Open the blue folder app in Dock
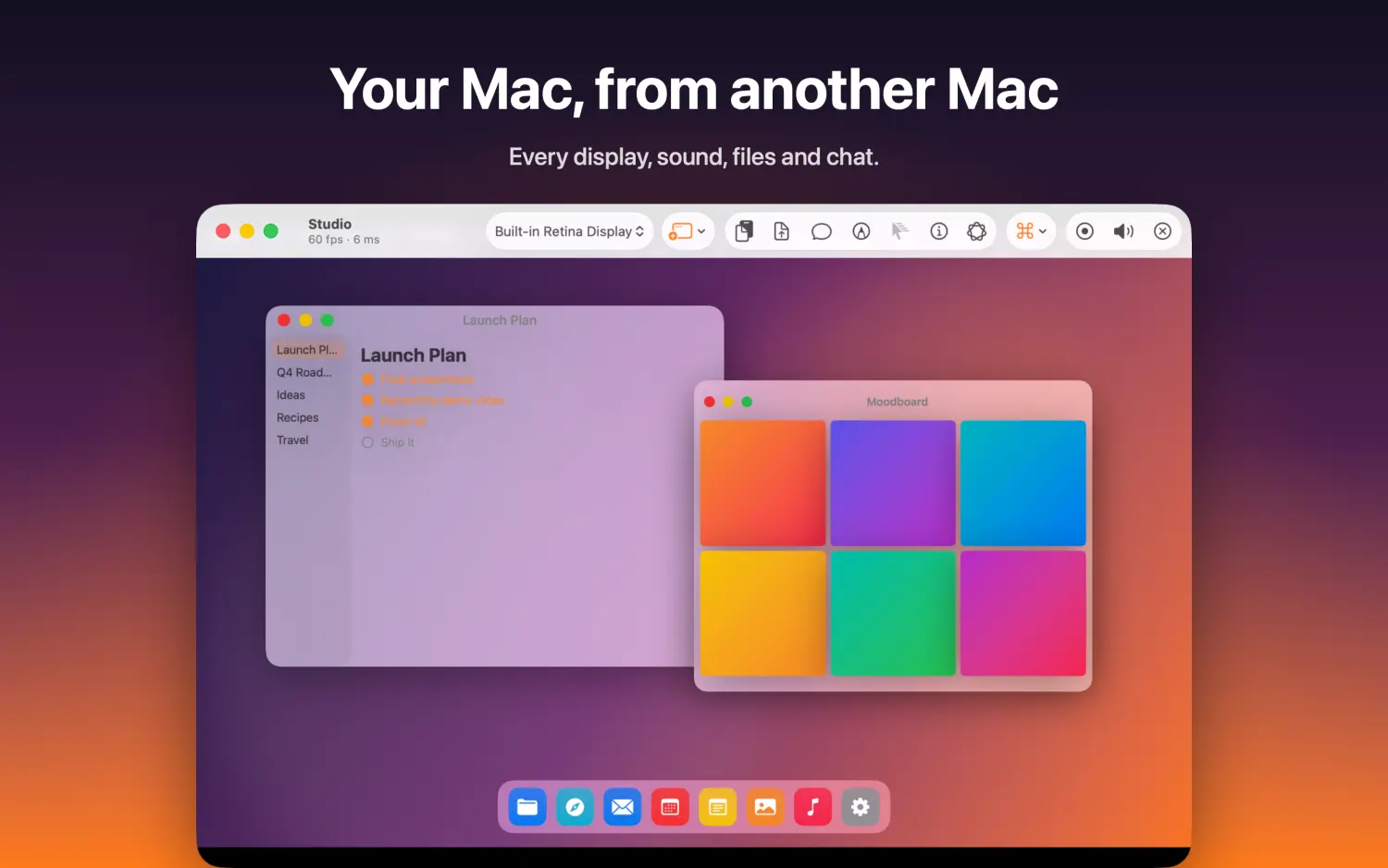 click(527, 807)
